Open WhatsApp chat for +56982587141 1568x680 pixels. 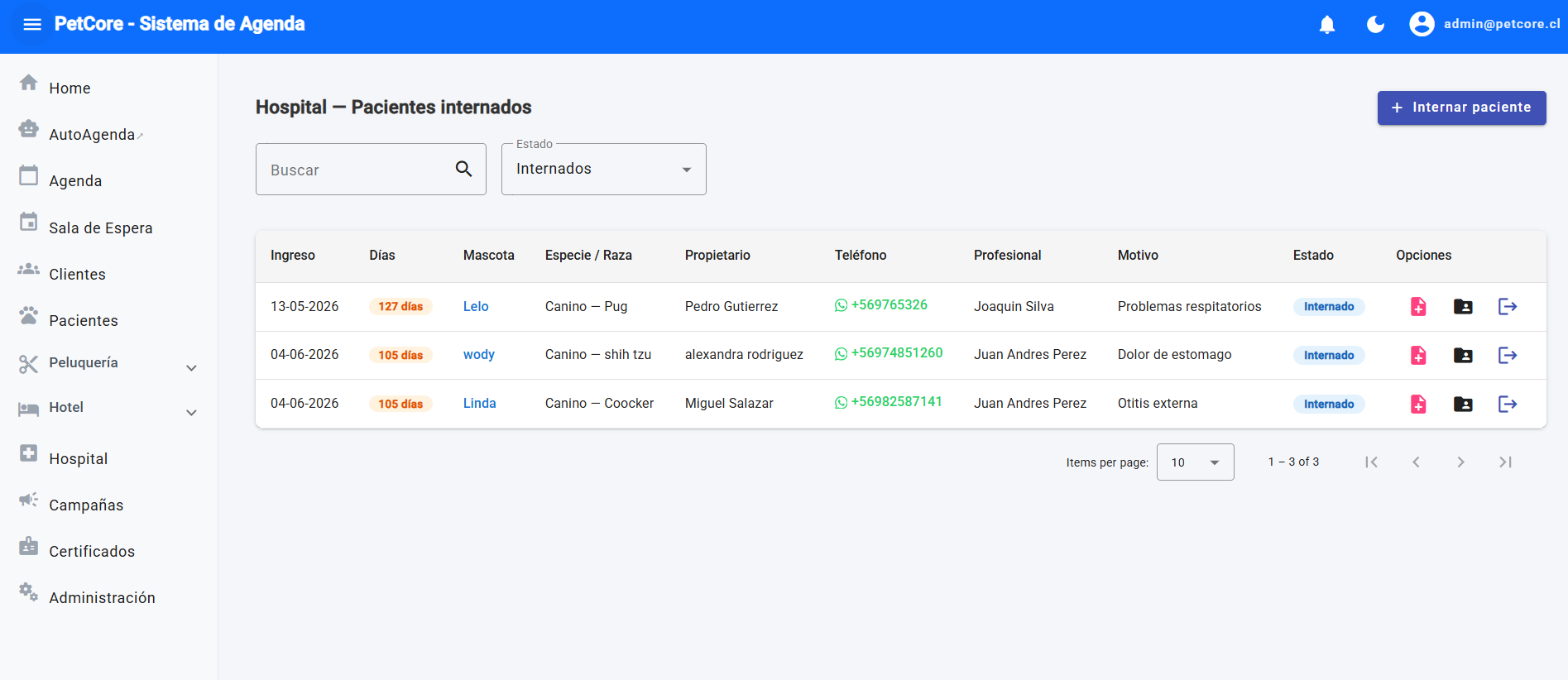[x=889, y=402]
